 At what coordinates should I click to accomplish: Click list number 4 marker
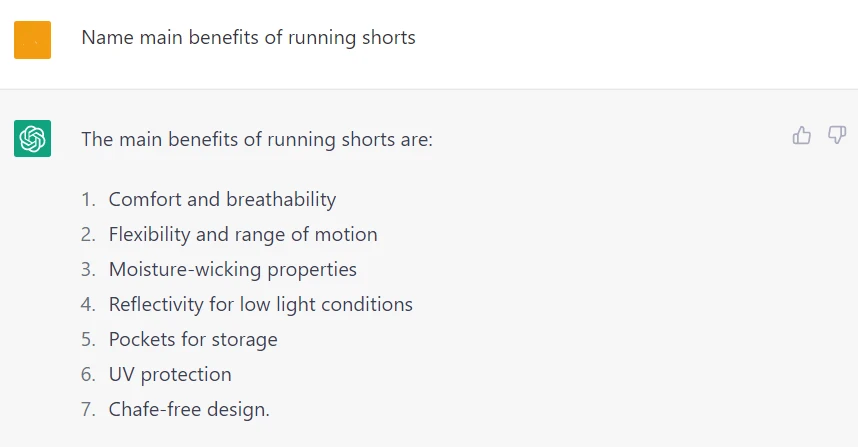pos(88,304)
